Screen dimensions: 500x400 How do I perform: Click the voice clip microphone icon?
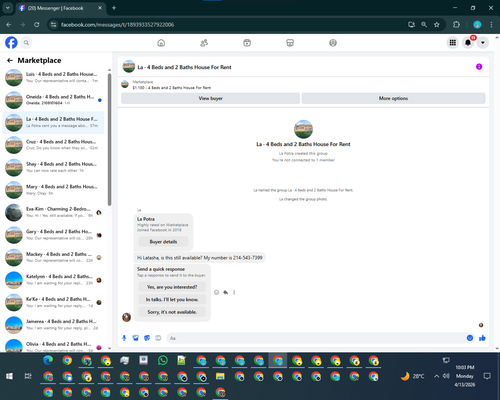(x=124, y=338)
